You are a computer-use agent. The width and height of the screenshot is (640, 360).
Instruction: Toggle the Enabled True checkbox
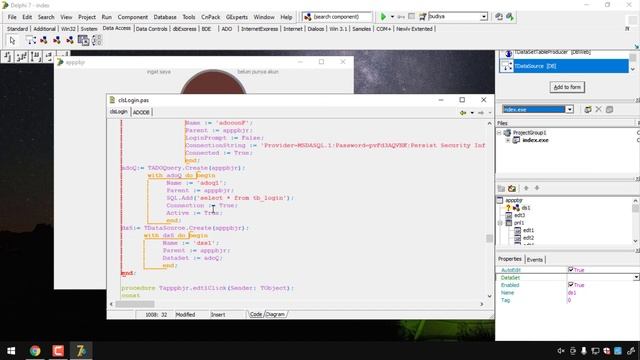click(571, 284)
